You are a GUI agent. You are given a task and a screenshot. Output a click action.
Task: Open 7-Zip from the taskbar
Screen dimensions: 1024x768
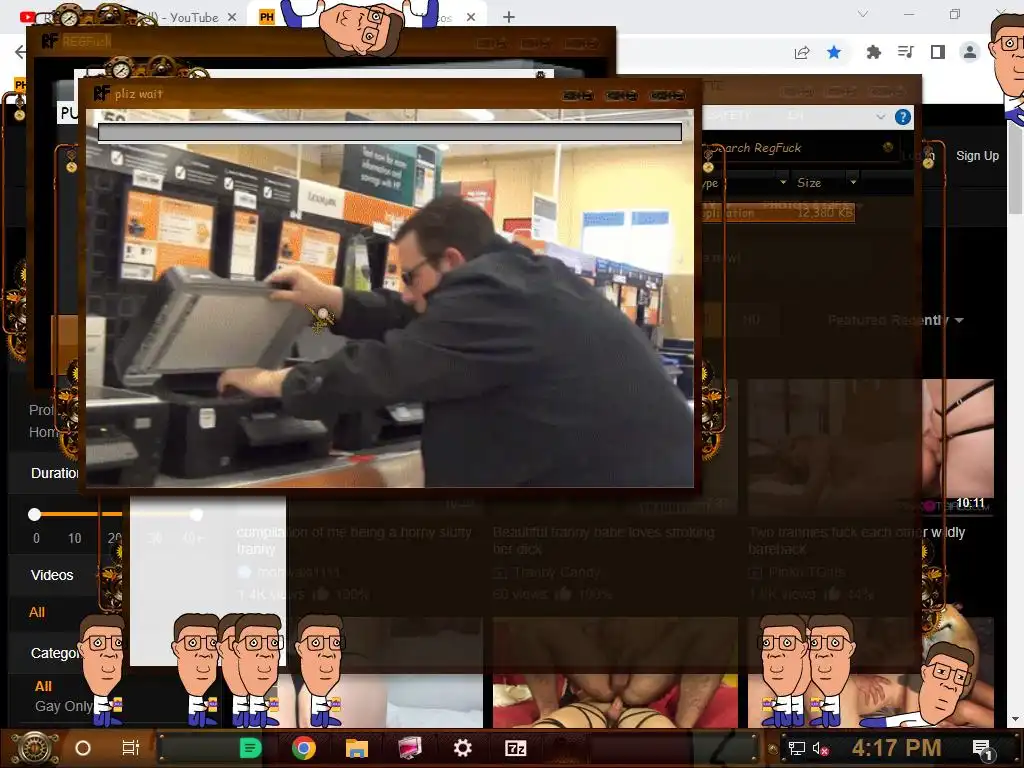515,748
